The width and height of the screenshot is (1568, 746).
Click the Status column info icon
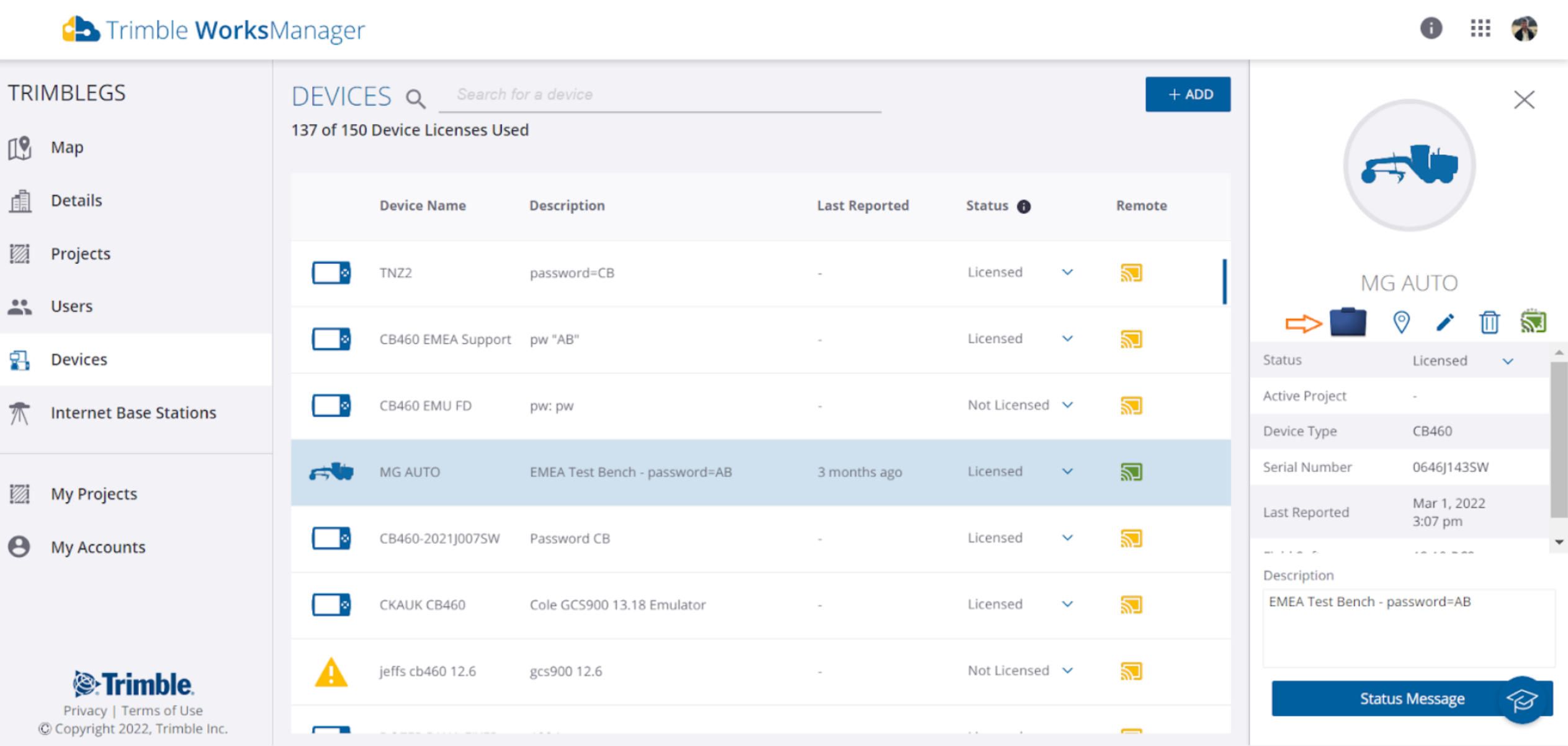point(1024,206)
